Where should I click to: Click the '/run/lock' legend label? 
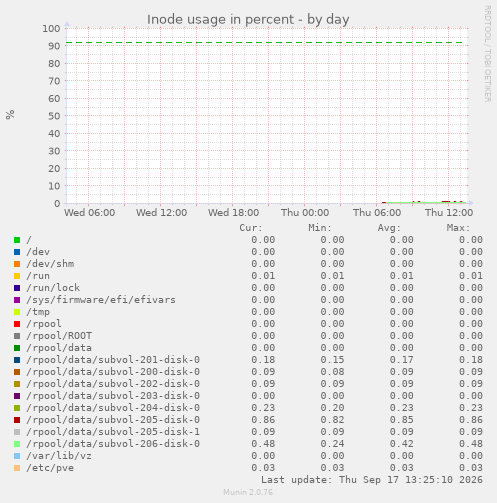coord(53,288)
